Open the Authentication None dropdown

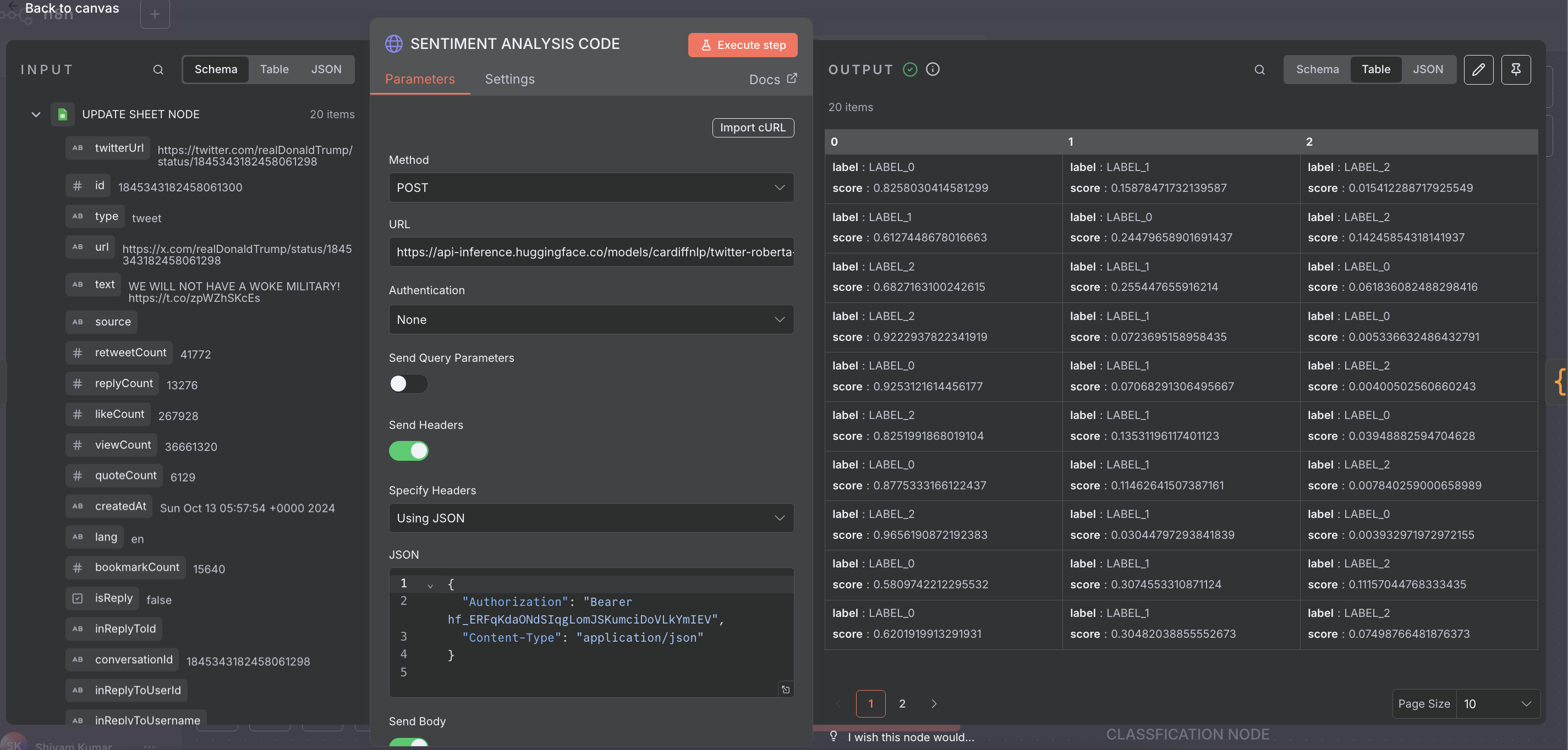[590, 319]
